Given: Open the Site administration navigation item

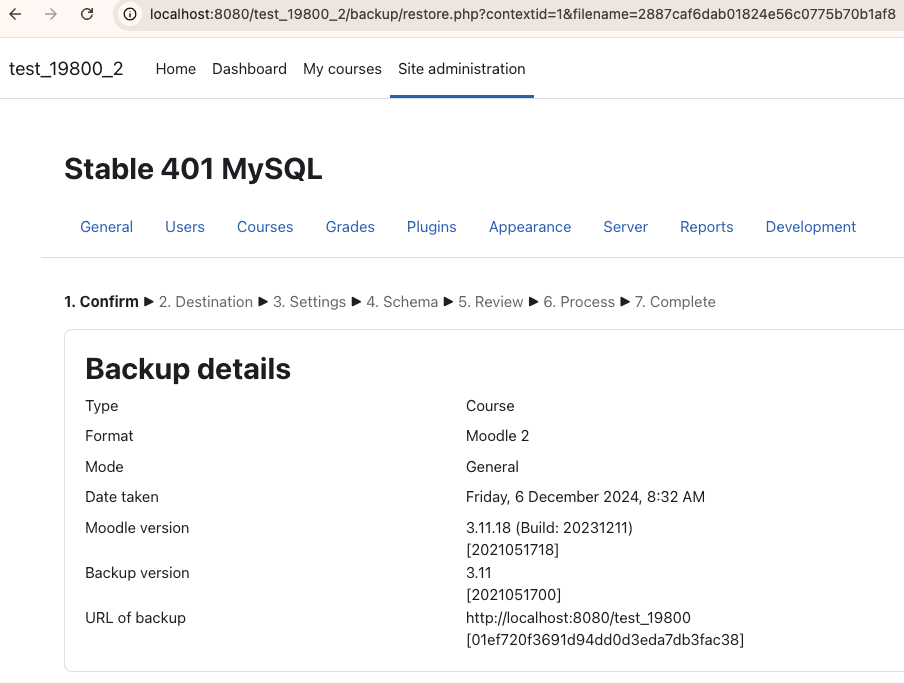Looking at the screenshot, I should [461, 69].
